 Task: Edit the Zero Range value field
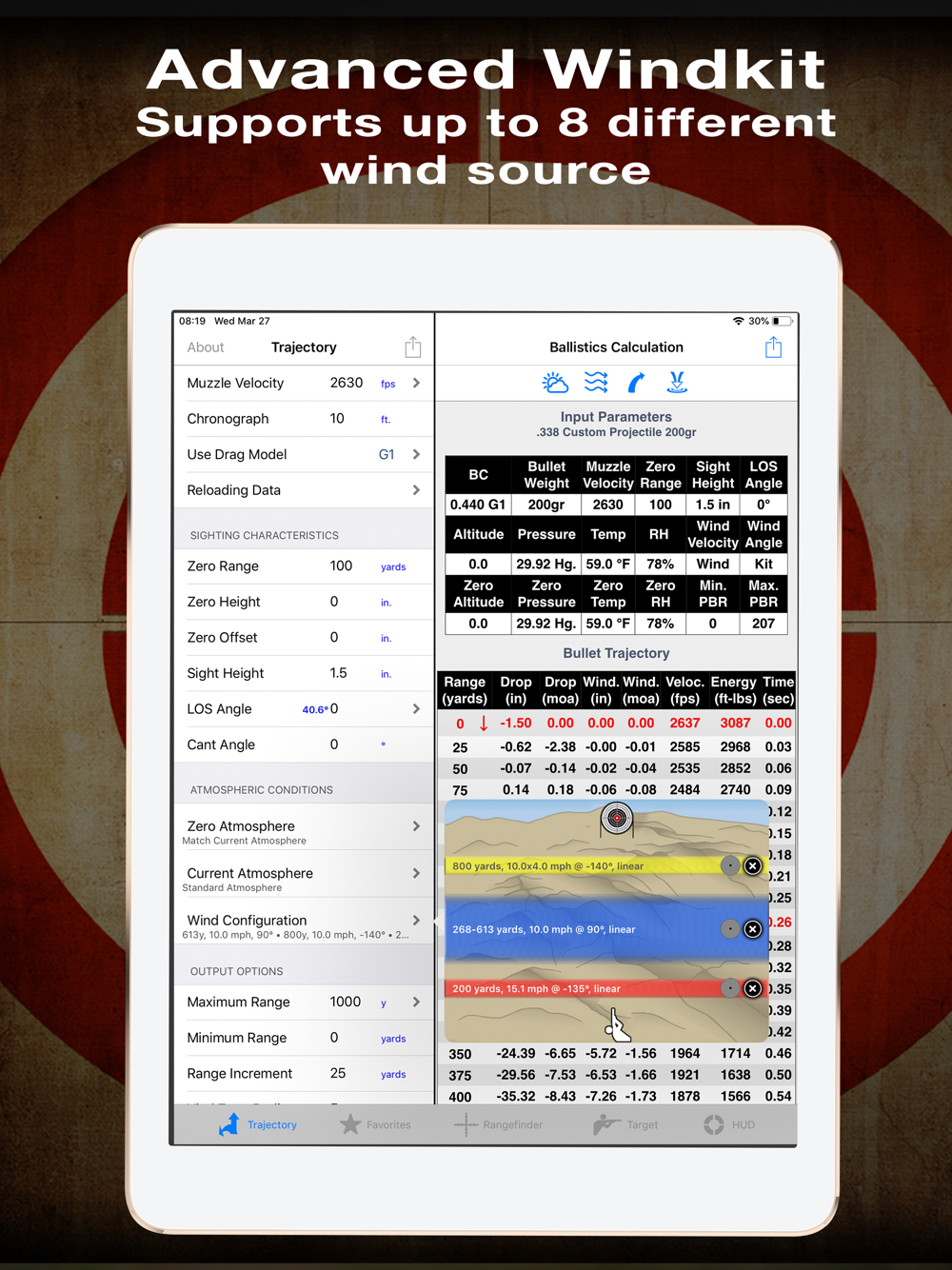(341, 566)
